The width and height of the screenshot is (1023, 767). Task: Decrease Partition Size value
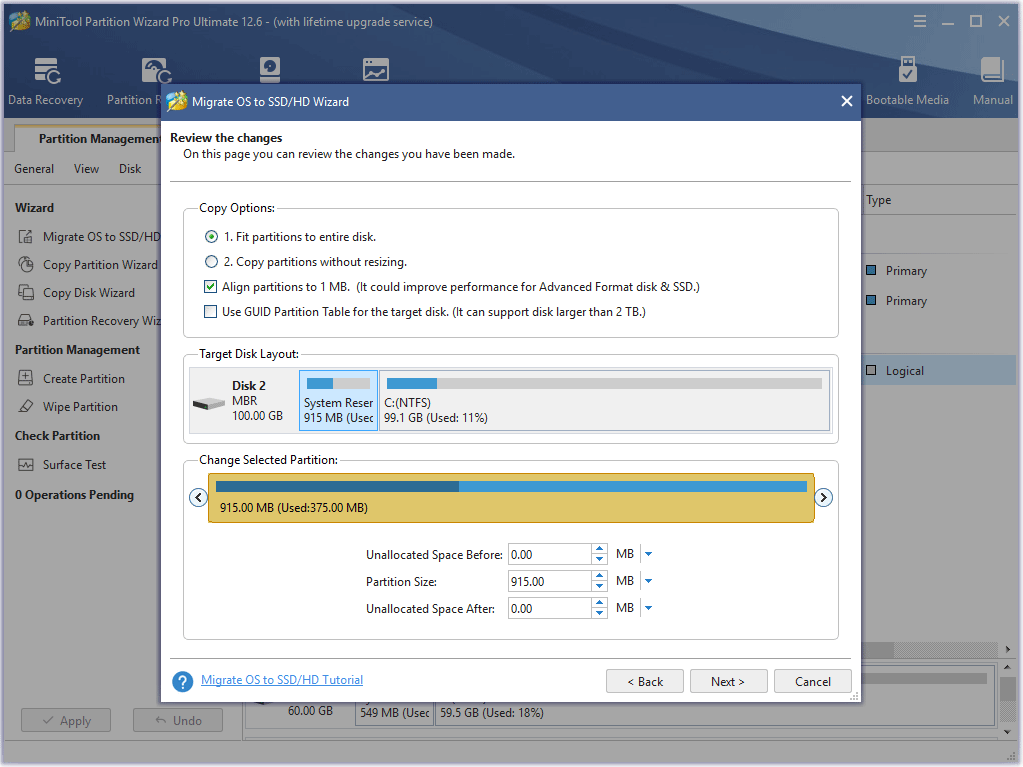coord(600,586)
